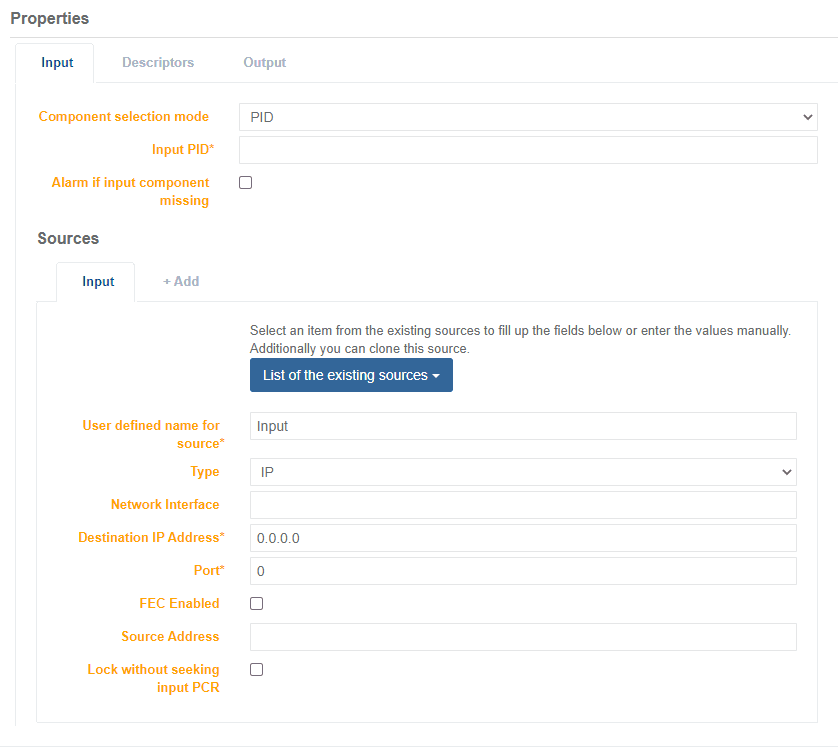Click the List of the existing sources button
Image resolution: width=838 pixels, height=753 pixels.
[x=351, y=374]
